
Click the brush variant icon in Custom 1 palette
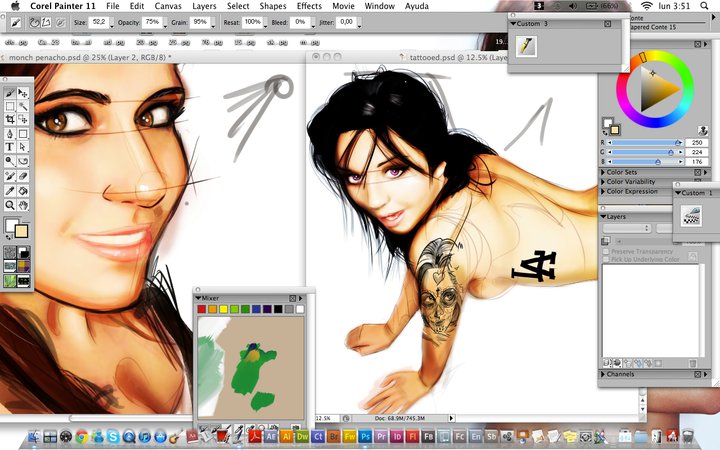(691, 216)
